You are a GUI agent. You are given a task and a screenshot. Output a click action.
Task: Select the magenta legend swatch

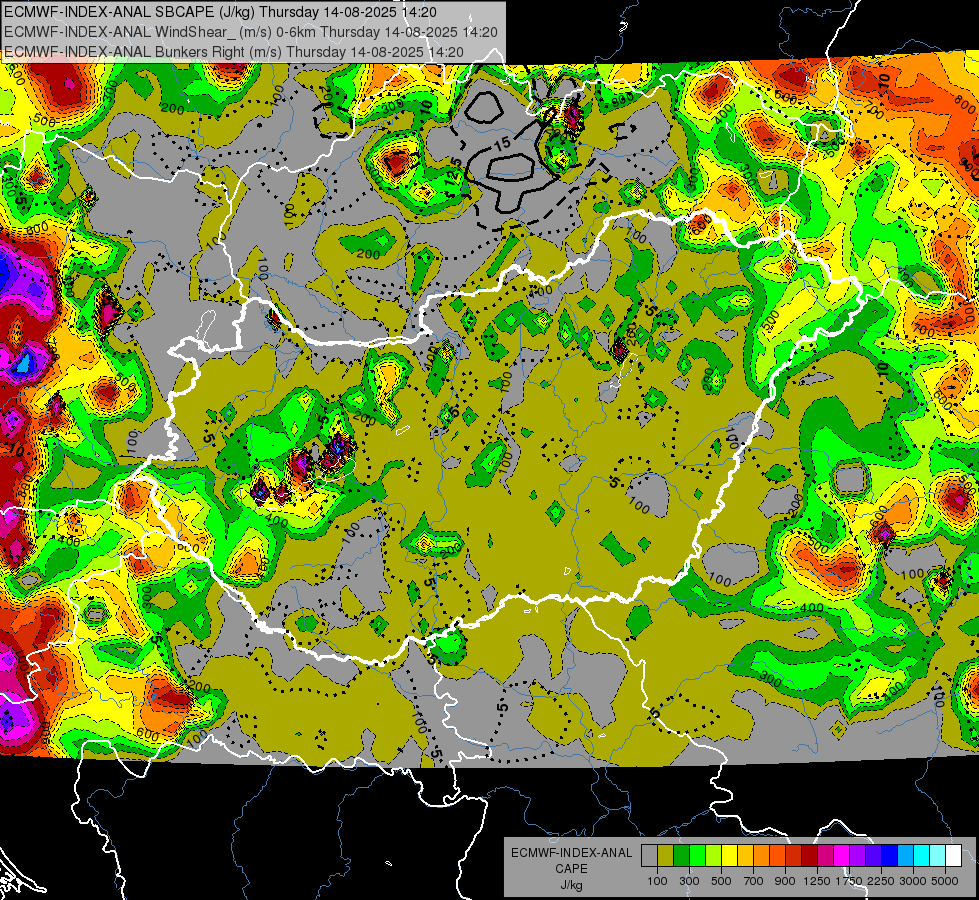click(841, 856)
